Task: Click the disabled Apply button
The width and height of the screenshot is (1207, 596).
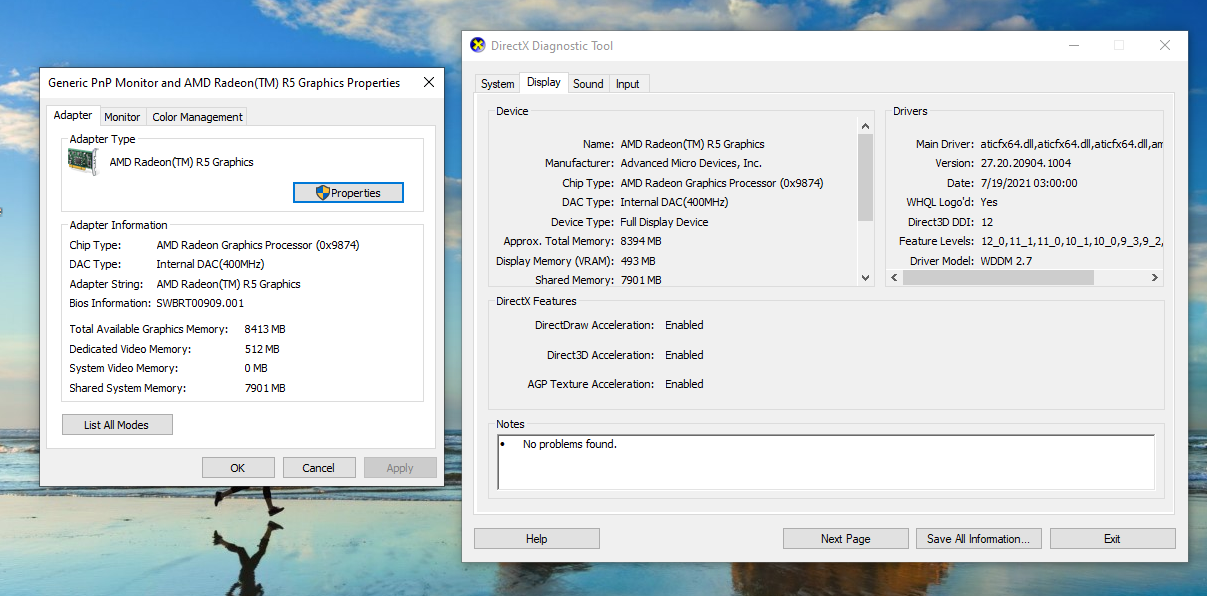Action: 400,468
